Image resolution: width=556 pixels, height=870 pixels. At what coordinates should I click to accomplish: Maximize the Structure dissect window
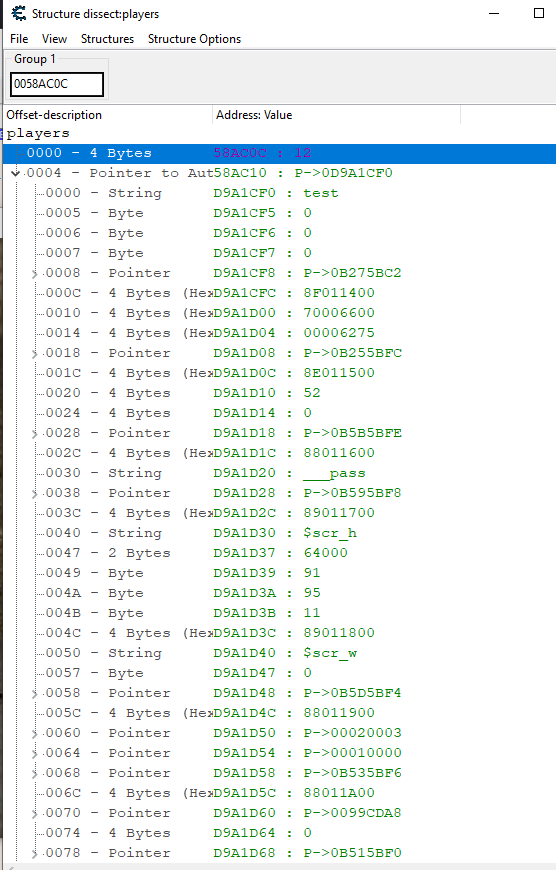[x=539, y=13]
